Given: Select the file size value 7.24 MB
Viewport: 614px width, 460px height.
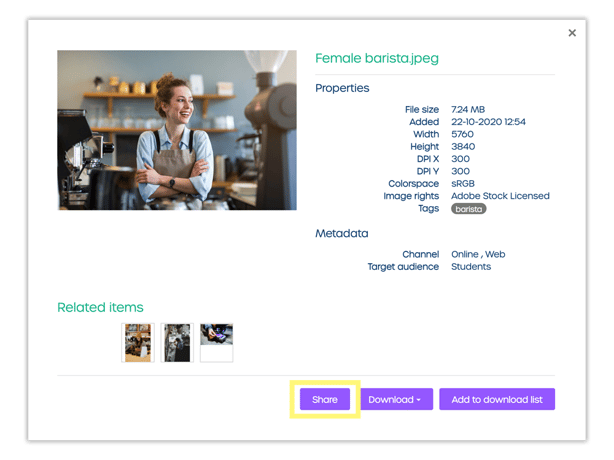Looking at the screenshot, I should [x=468, y=110].
